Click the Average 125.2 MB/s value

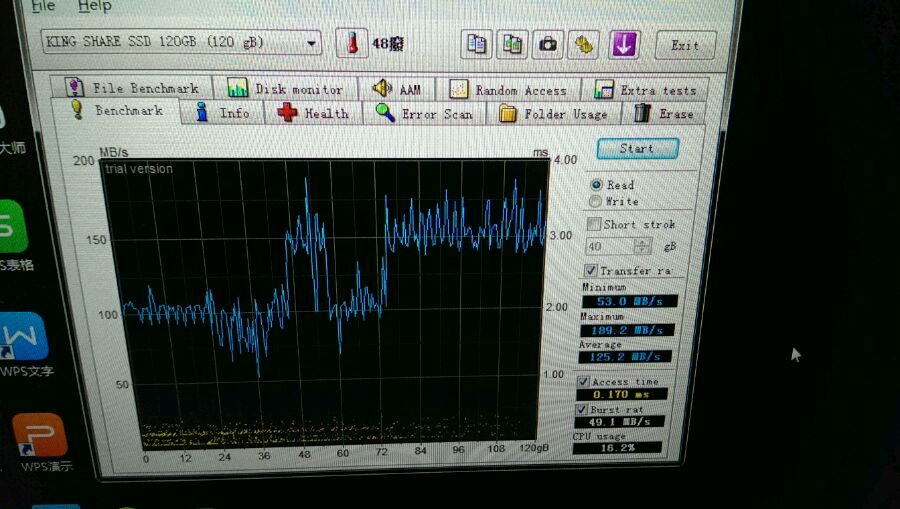[624, 356]
